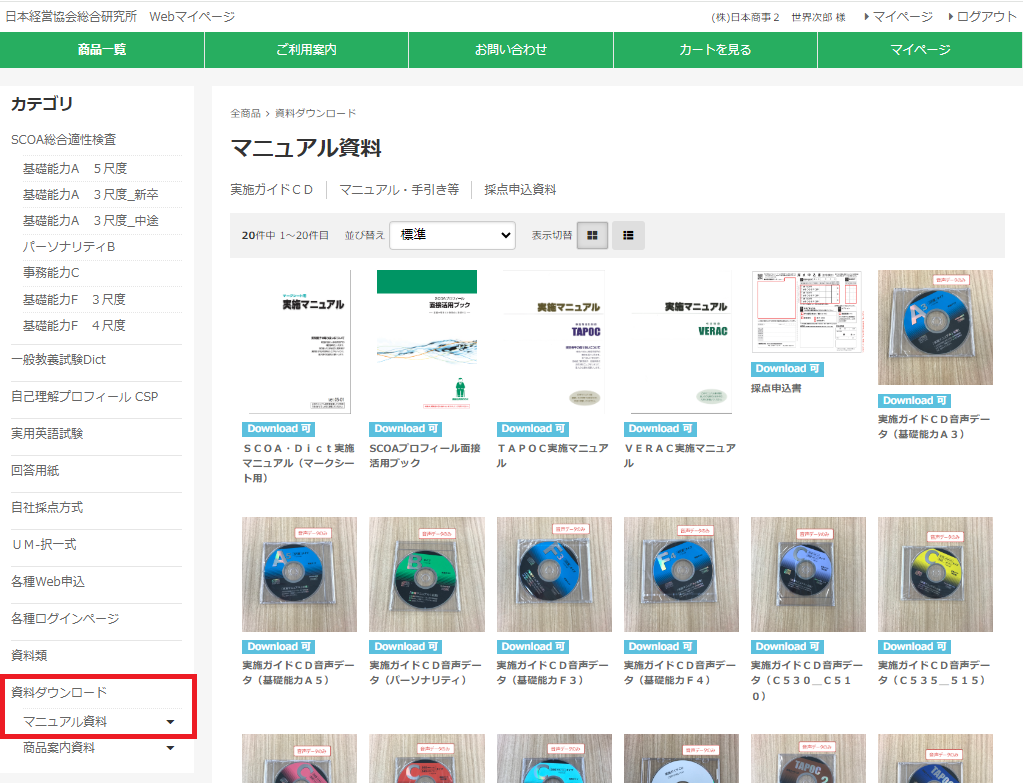Select the マニュアル・手引き等 subcategory filter

[x=399, y=190]
